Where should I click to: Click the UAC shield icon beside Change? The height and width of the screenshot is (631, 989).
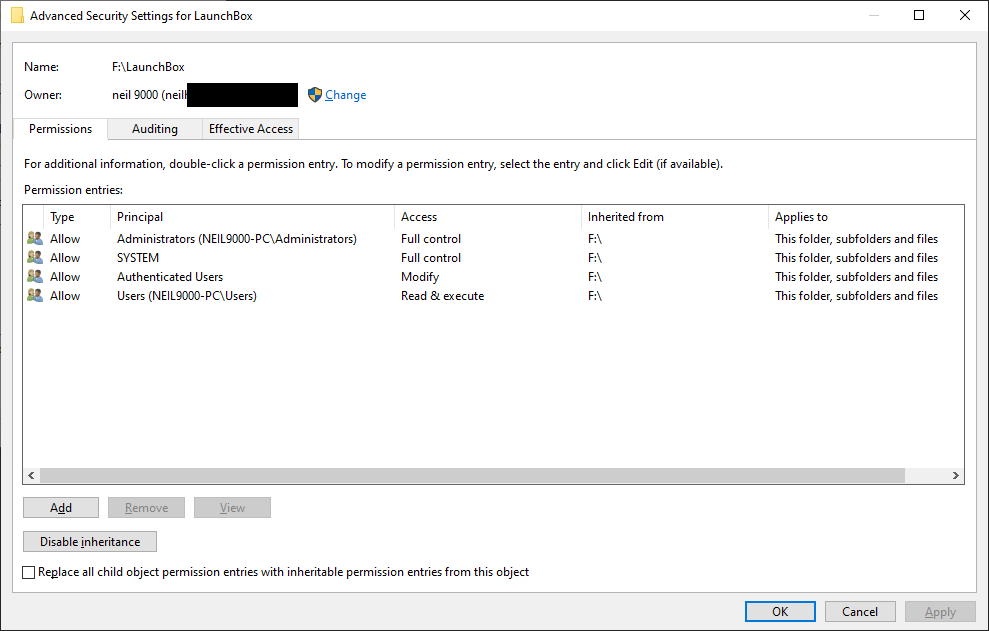coord(315,95)
